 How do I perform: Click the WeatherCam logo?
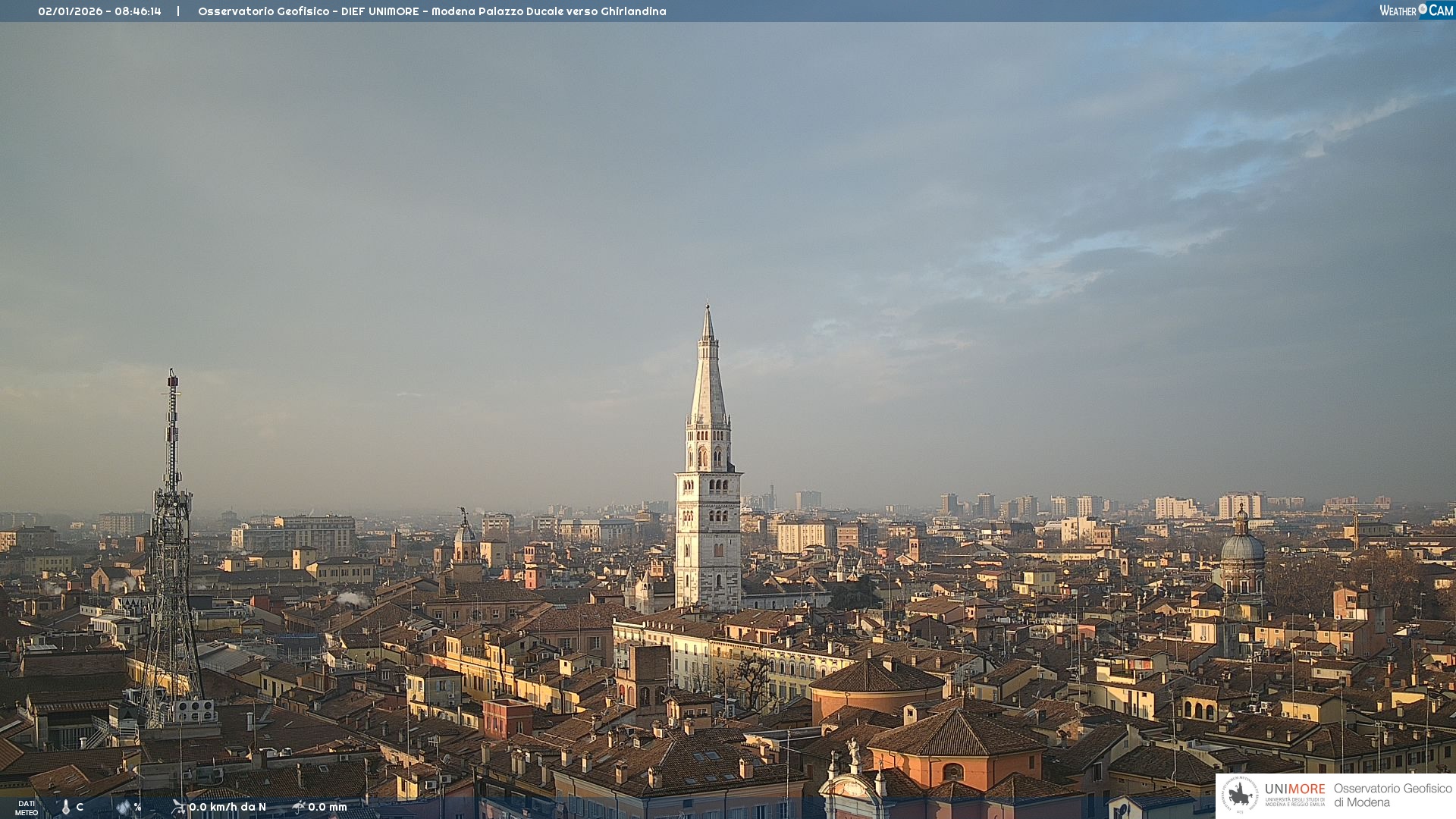[x=1416, y=11]
